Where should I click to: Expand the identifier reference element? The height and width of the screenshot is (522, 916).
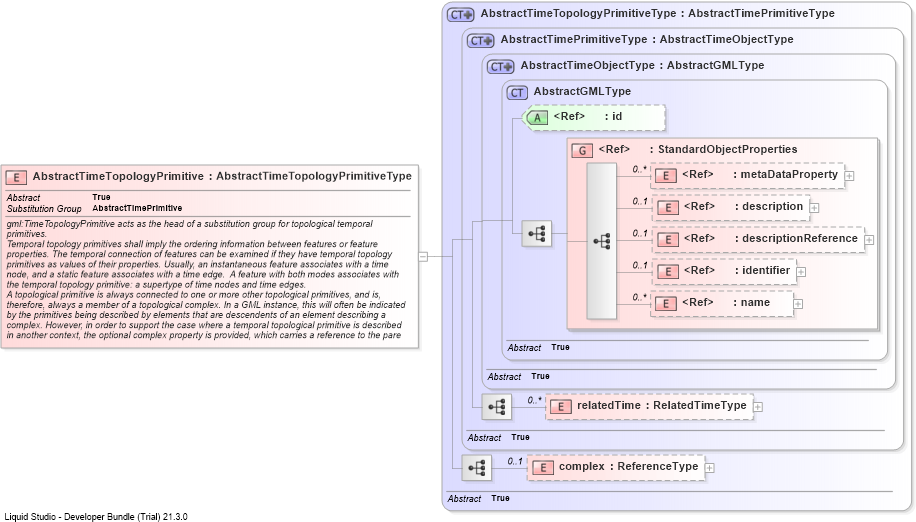point(801,272)
